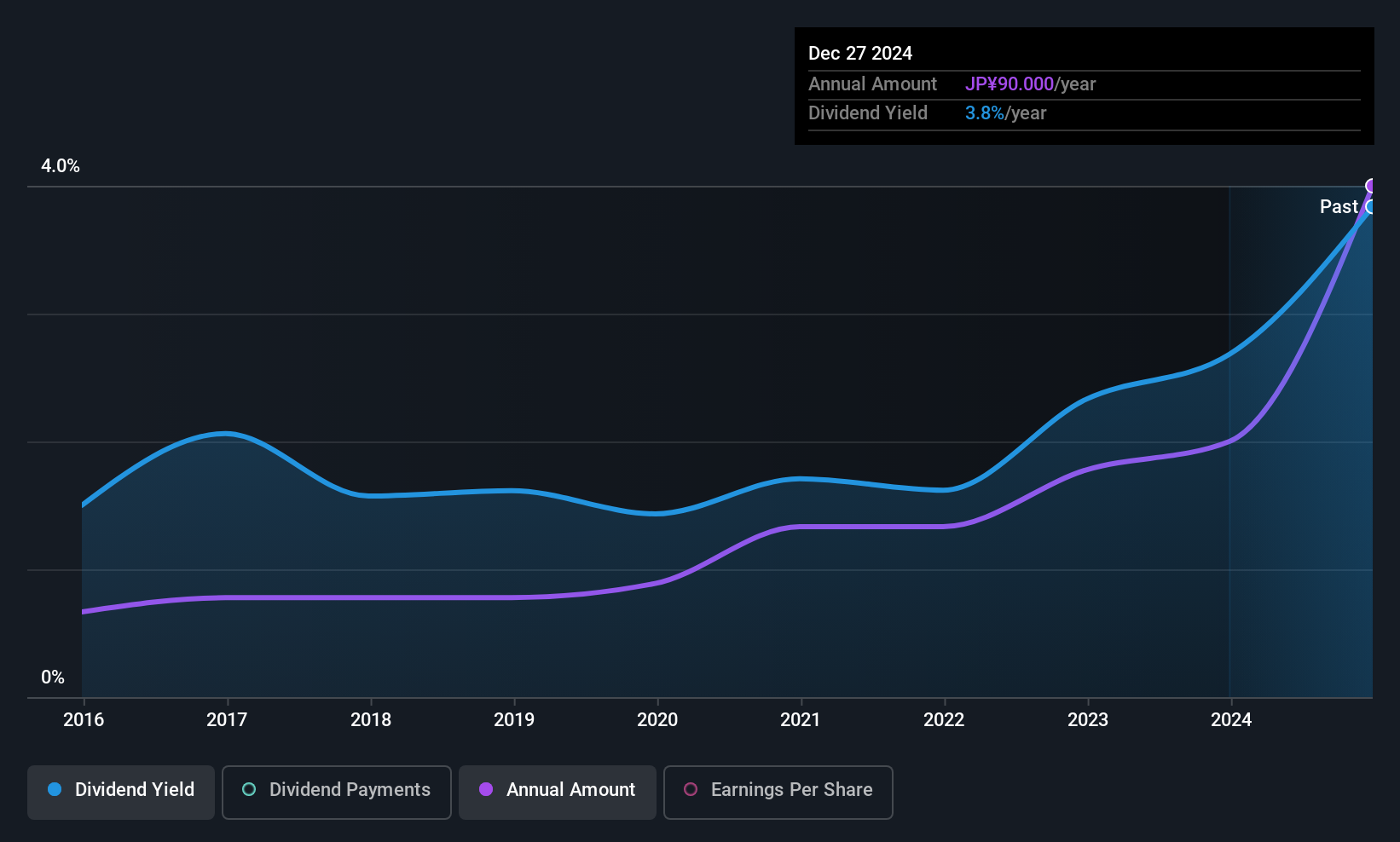This screenshot has height=842, width=1400.
Task: Select the 2024 x-axis year label
Action: (x=1231, y=720)
